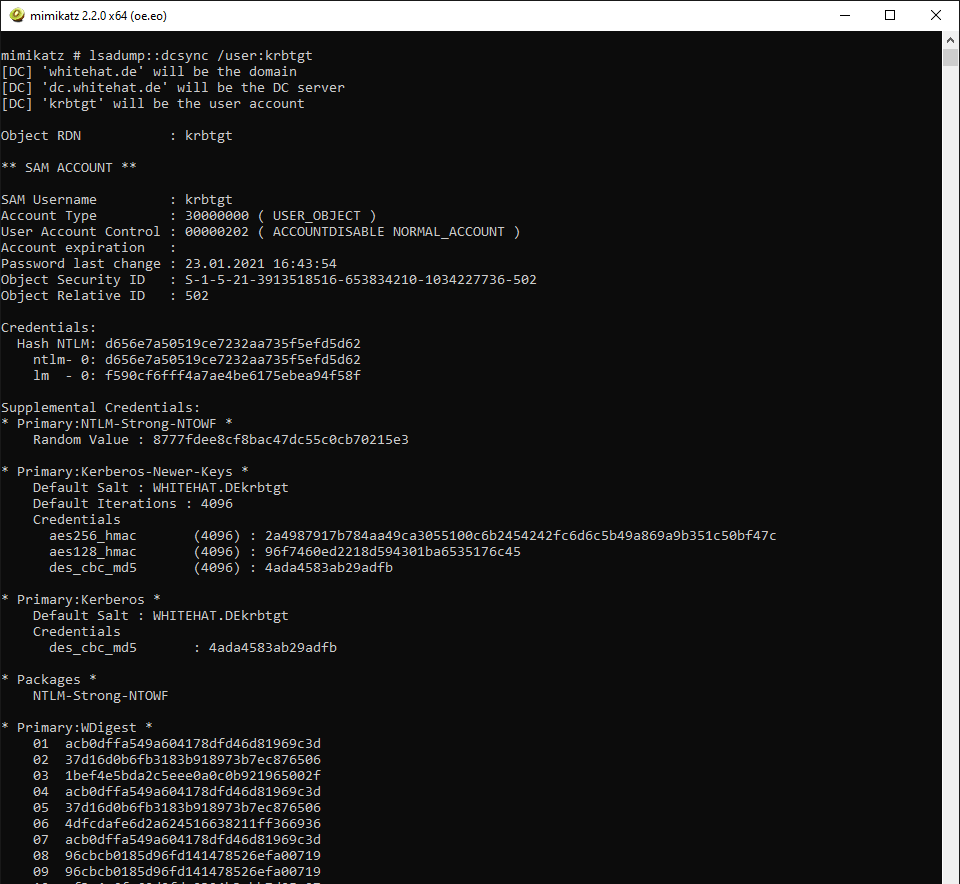This screenshot has width=960, height=884.
Task: Click the Object Security ID S-1-5-21 value
Action: pos(361,280)
